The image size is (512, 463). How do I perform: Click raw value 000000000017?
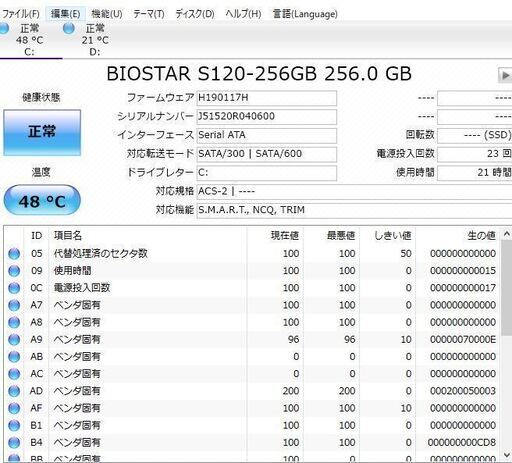[x=463, y=288]
